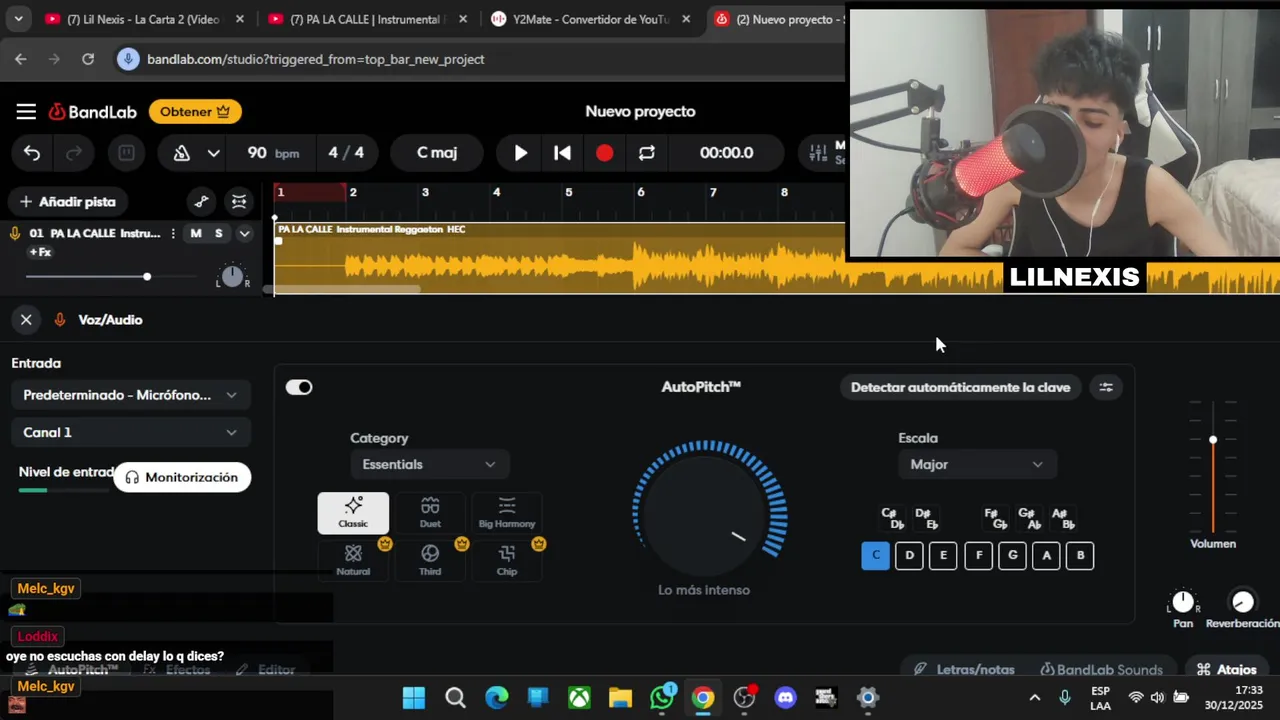Open the 4 / 4 time signature selector

click(x=346, y=153)
